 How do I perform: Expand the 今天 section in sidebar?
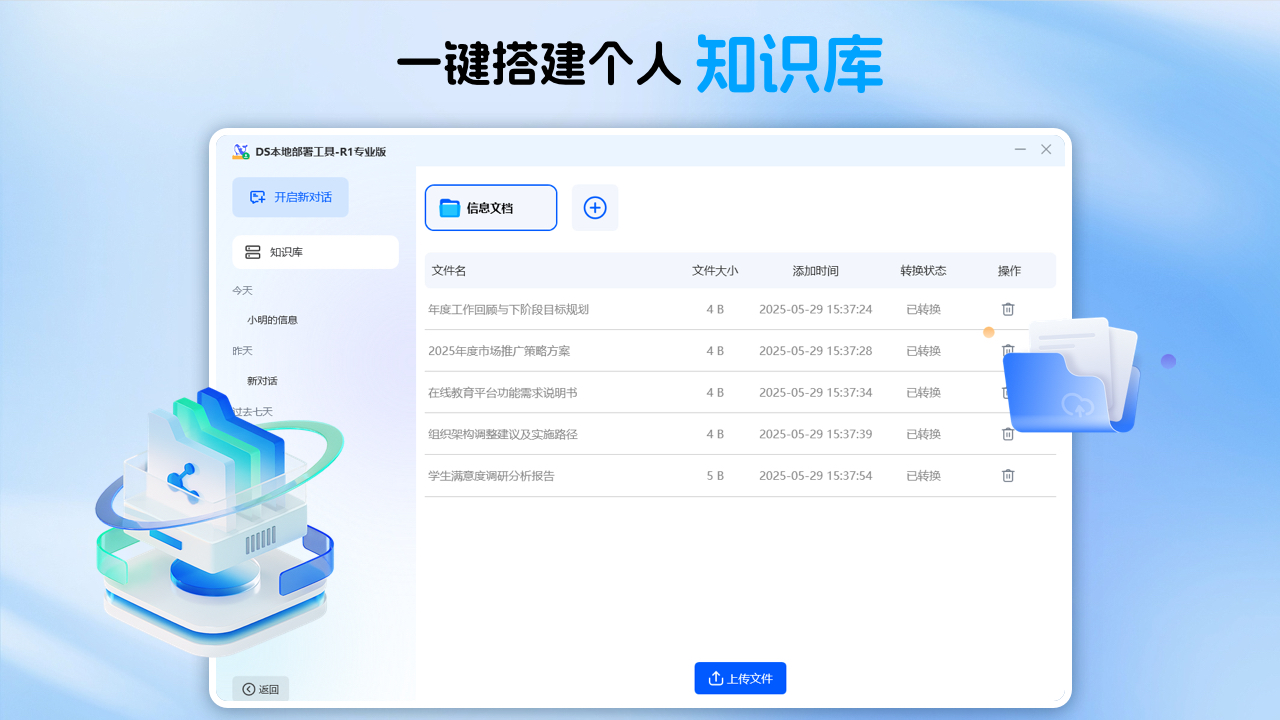pos(241,290)
